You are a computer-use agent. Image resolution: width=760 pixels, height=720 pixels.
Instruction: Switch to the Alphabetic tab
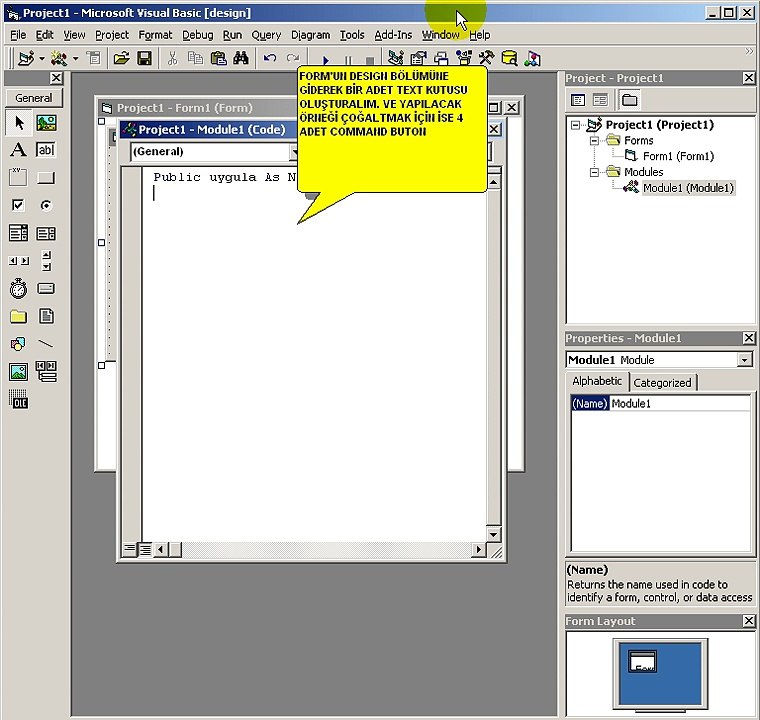point(597,381)
